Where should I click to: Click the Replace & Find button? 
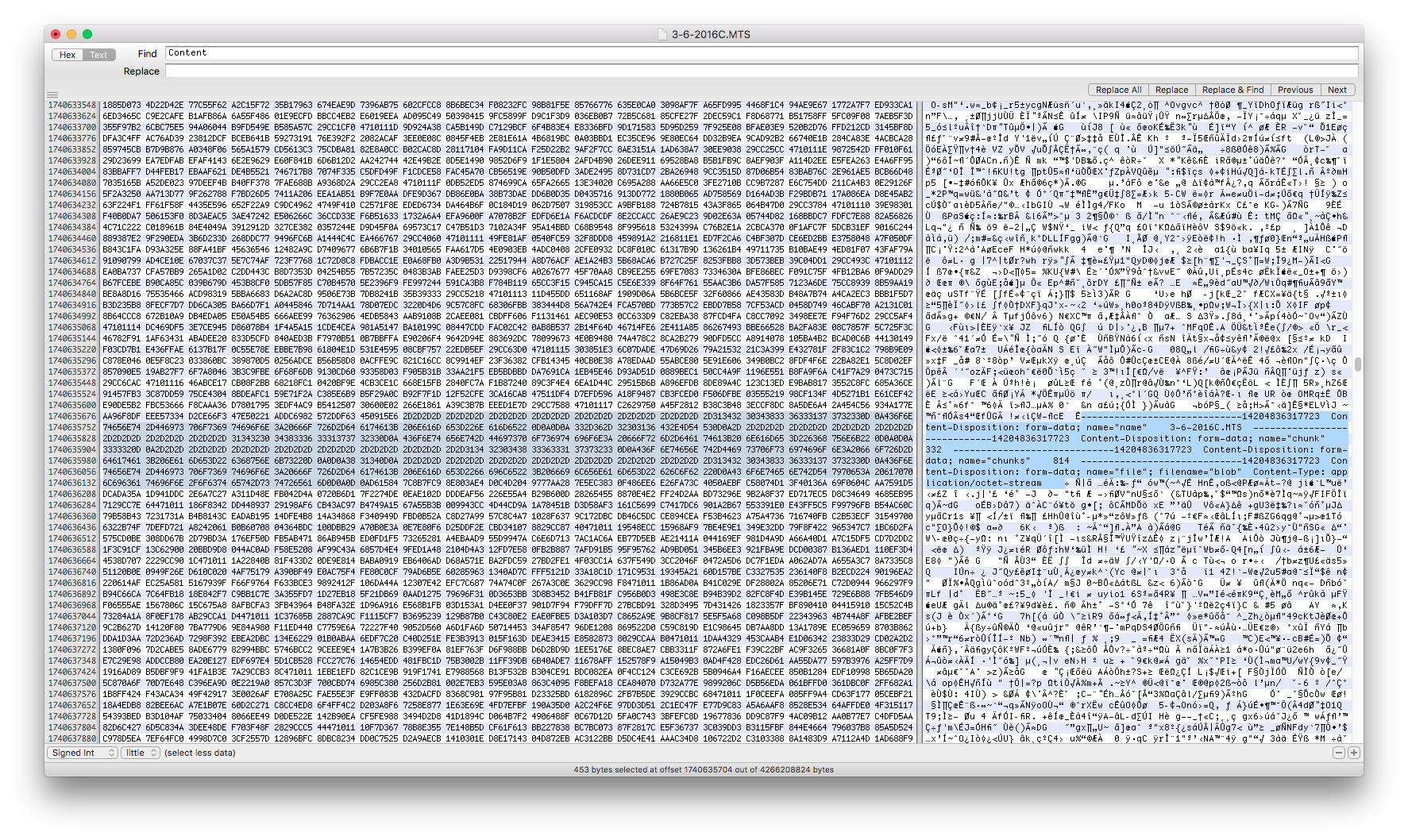1232,90
